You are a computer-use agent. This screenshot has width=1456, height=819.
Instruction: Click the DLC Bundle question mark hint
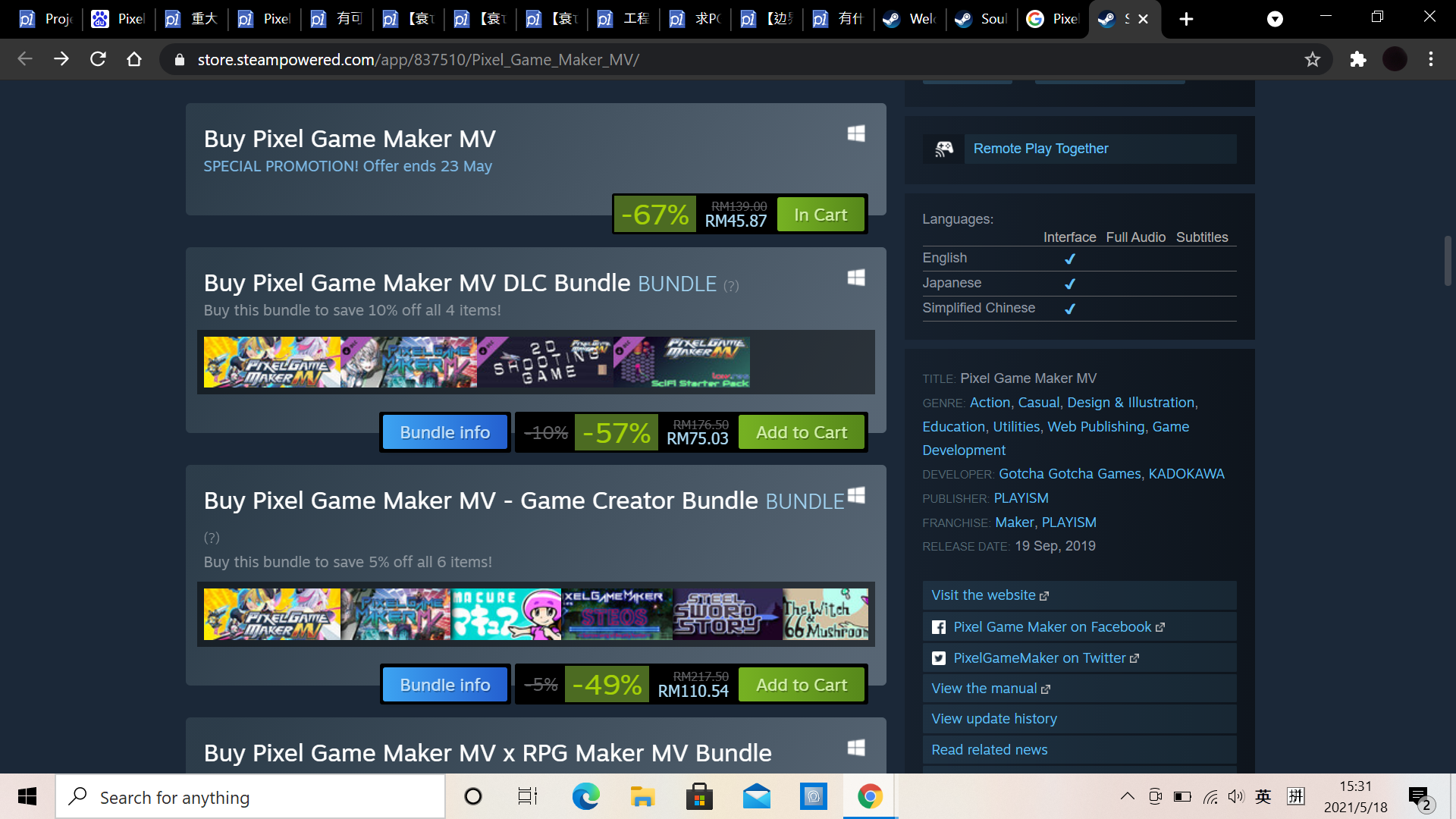click(x=731, y=286)
